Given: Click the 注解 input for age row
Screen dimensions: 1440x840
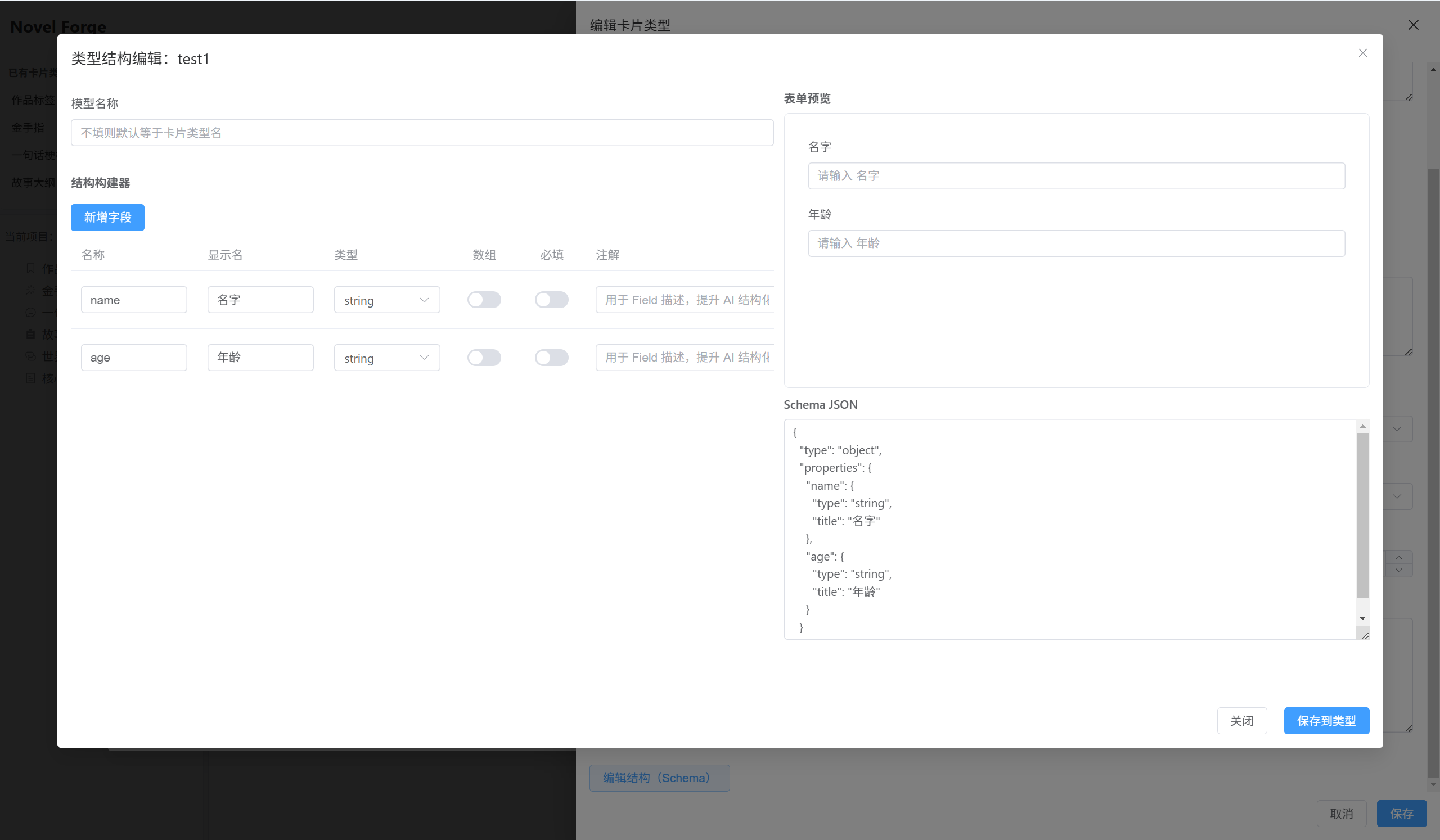Looking at the screenshot, I should tap(685, 358).
